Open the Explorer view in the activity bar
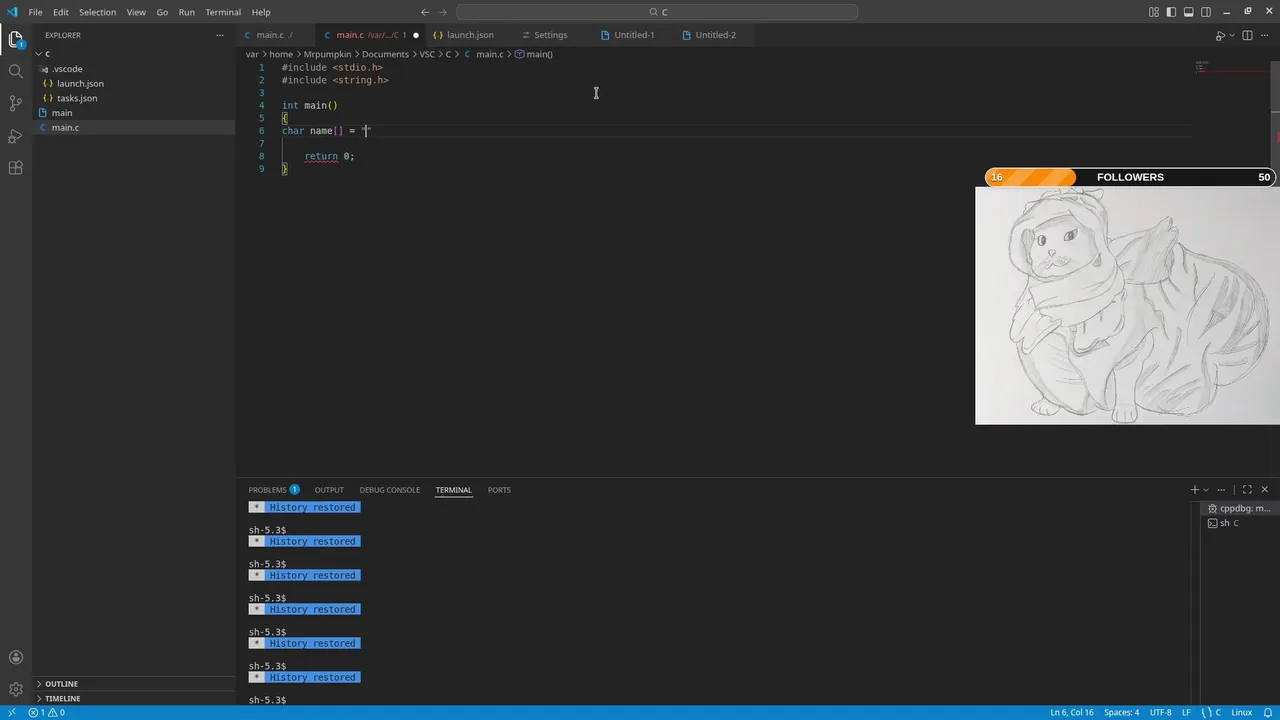This screenshot has width=1280, height=720. tap(15, 40)
